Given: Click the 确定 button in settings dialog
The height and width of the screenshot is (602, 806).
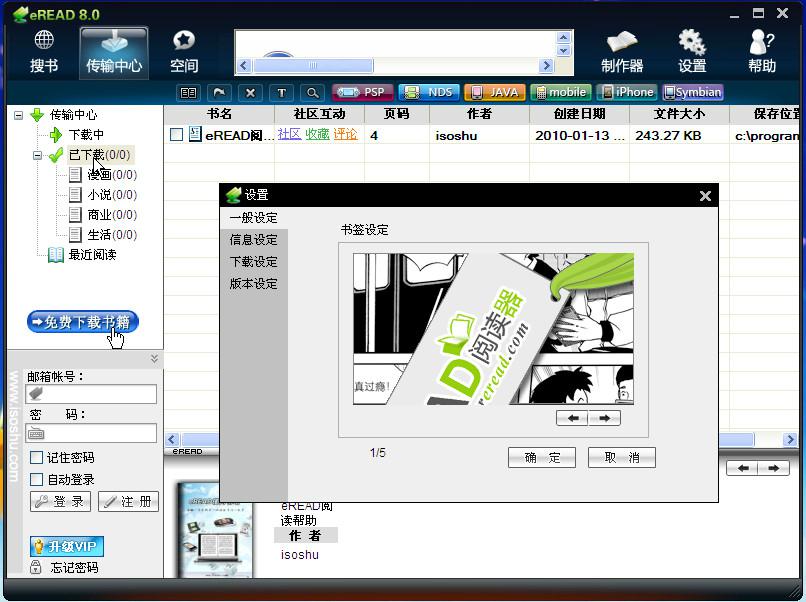Looking at the screenshot, I should (542, 458).
